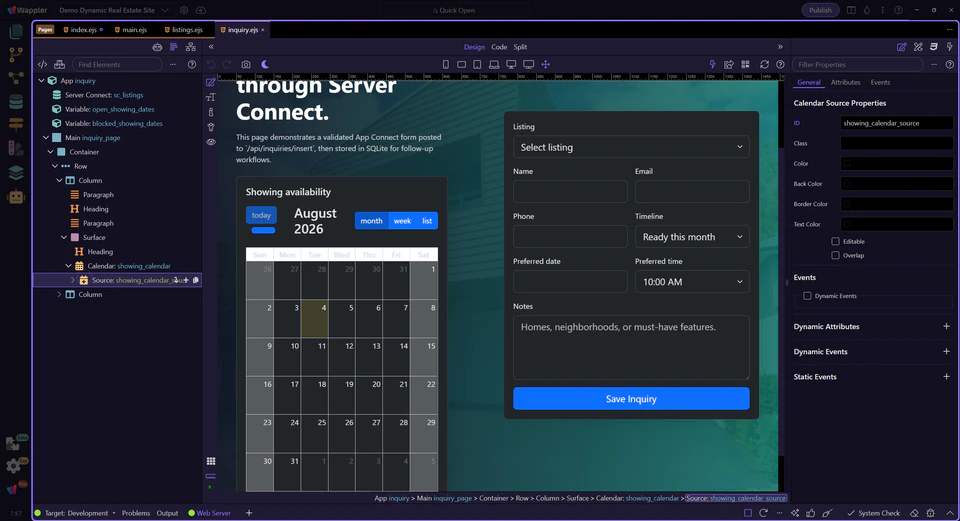Click the code view icon beside Find Elements
The width and height of the screenshot is (960, 521).
click(42, 64)
